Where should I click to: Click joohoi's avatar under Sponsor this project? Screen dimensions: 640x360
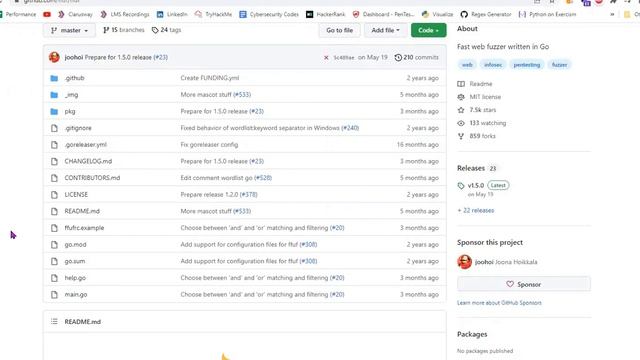pos(464,262)
